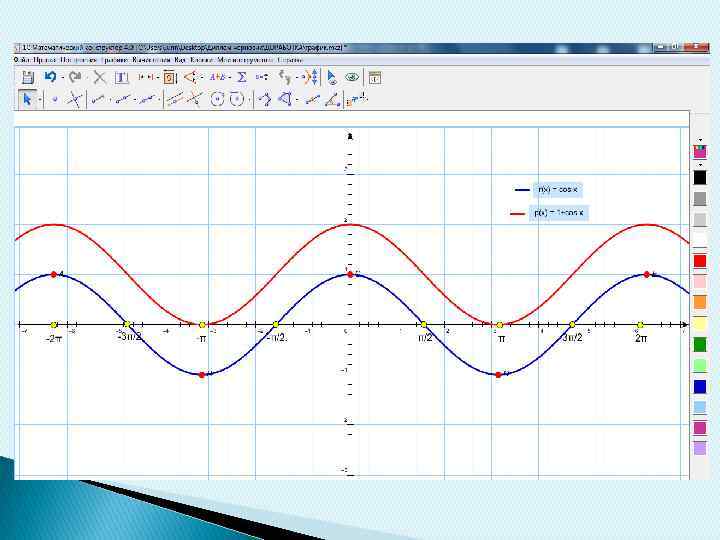The width and height of the screenshot is (720, 540).
Task: Open the Вычисления menu
Action: click(x=152, y=60)
